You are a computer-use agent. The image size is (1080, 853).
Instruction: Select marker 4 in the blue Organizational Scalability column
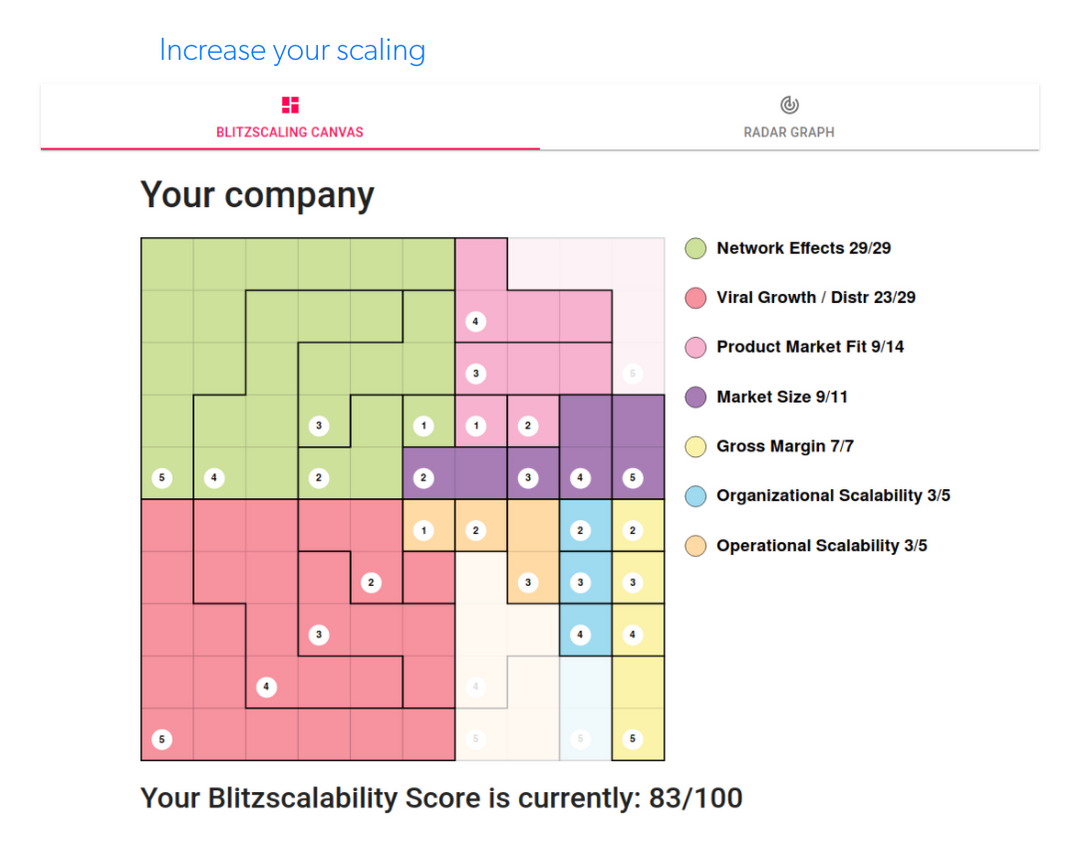pyautogui.click(x=581, y=634)
